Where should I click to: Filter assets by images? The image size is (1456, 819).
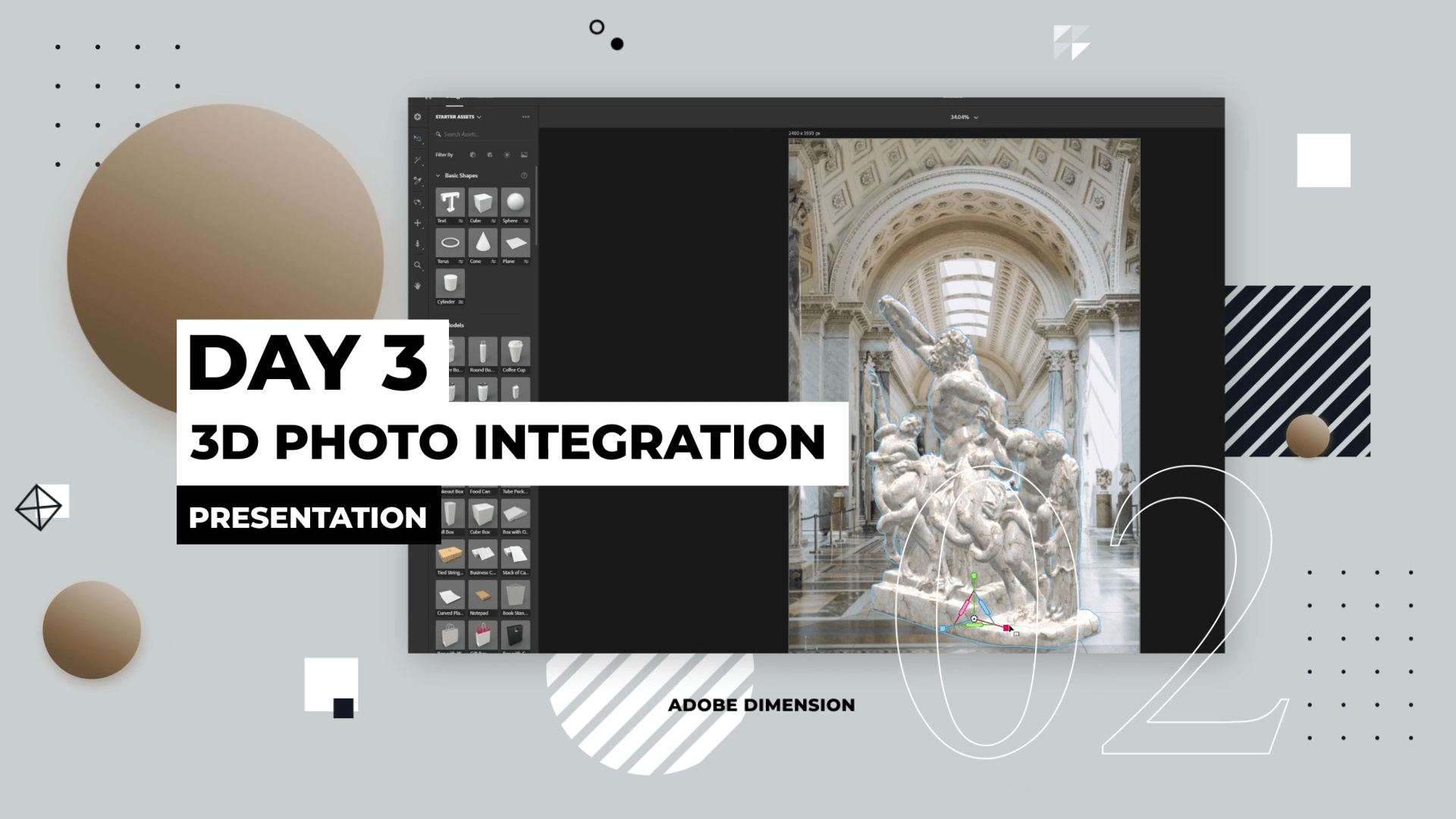525,155
